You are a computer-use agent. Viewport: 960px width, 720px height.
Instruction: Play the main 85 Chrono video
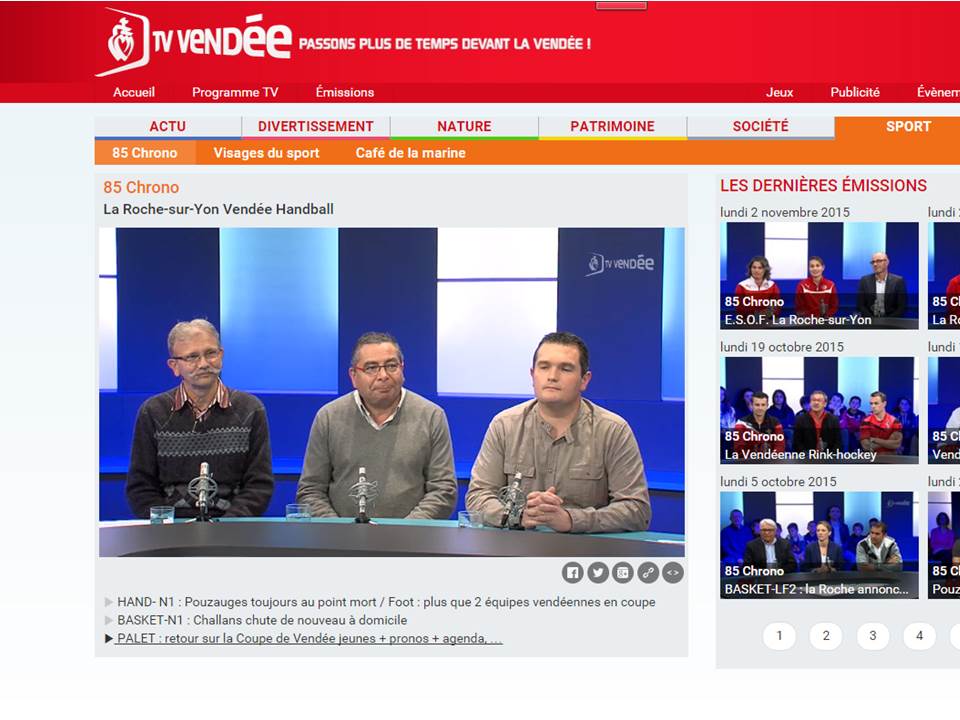pos(392,392)
